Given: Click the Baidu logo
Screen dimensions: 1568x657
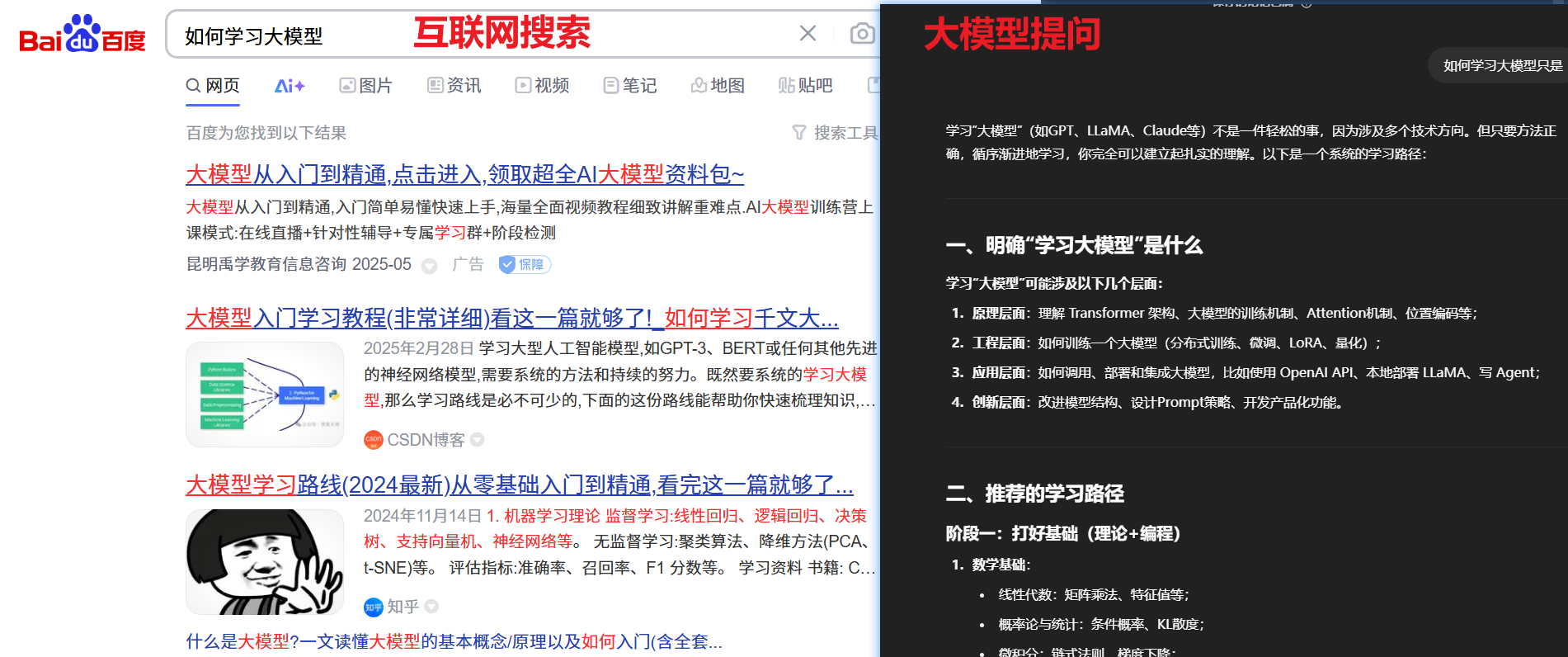Looking at the screenshot, I should [82, 34].
